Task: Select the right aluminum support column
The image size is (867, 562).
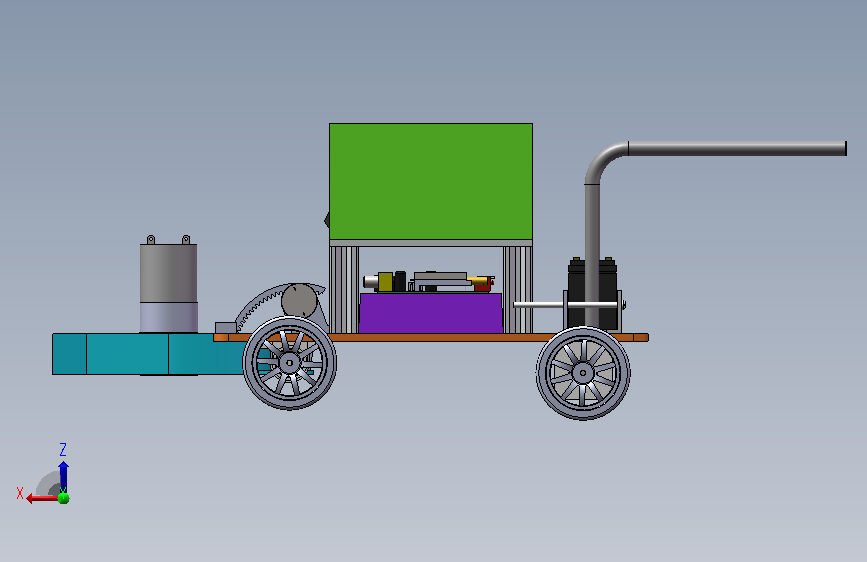Action: 518,290
